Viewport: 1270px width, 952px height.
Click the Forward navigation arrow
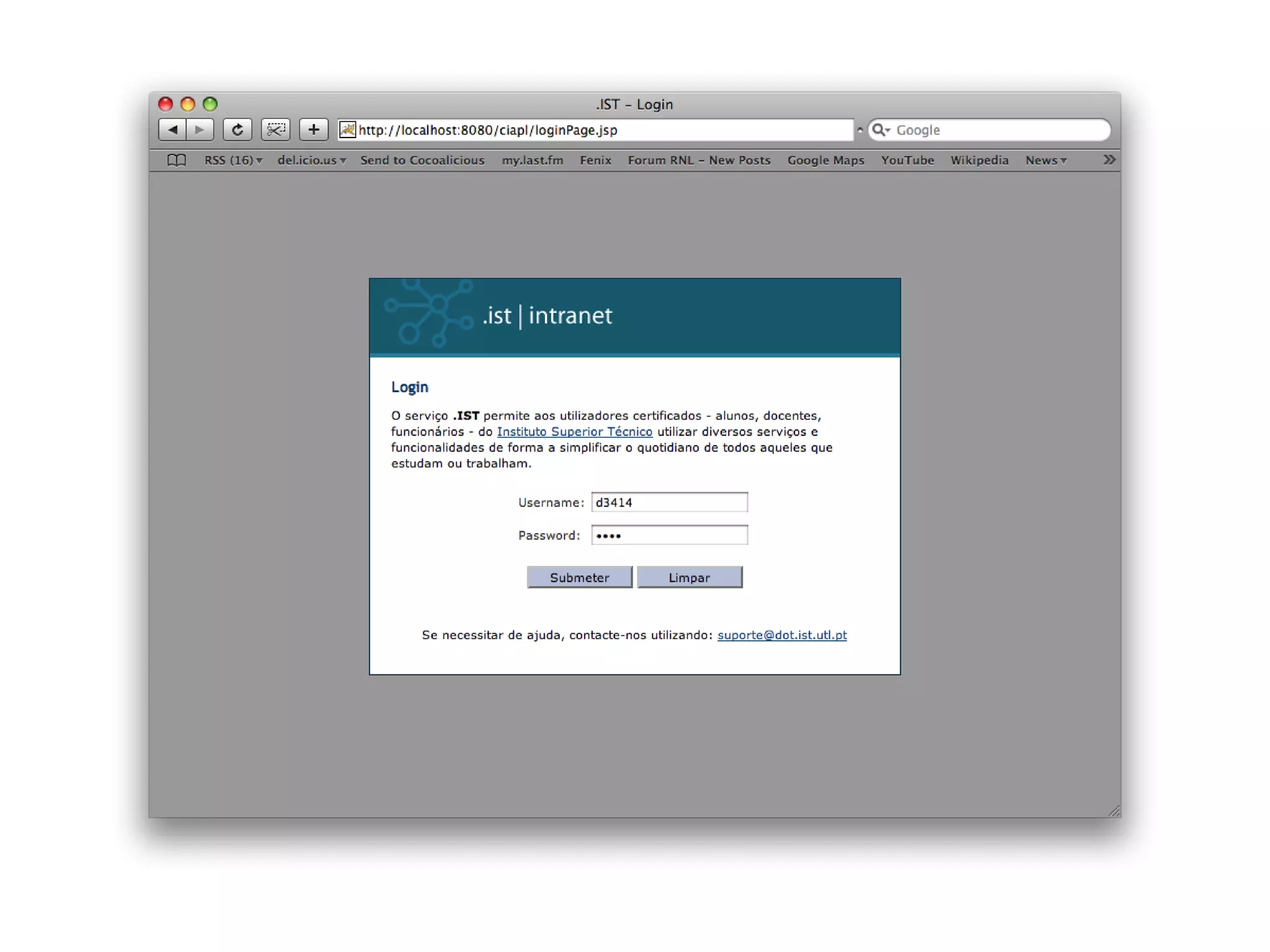click(200, 130)
